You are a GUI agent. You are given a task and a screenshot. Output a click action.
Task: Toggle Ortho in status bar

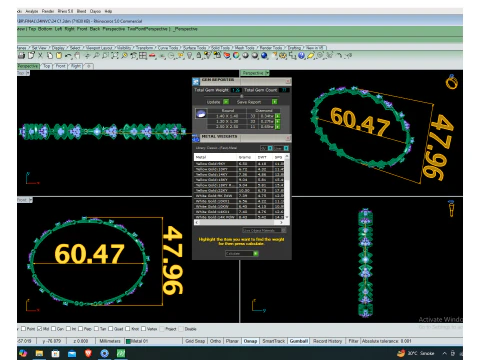(216, 341)
